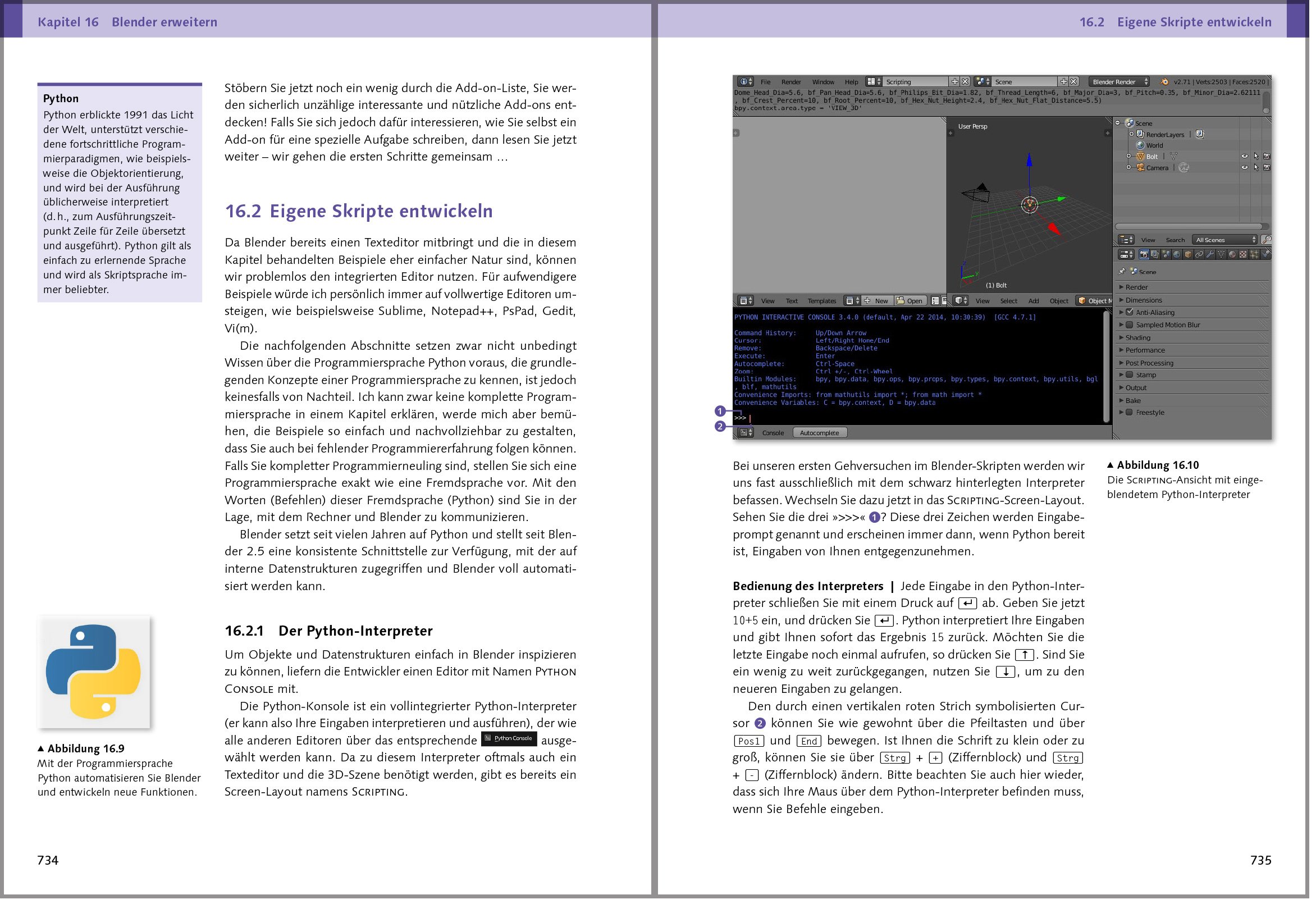Hide the Bolt object with its eye toggle
Image resolution: width=1316 pixels, height=904 pixels.
[x=1245, y=156]
